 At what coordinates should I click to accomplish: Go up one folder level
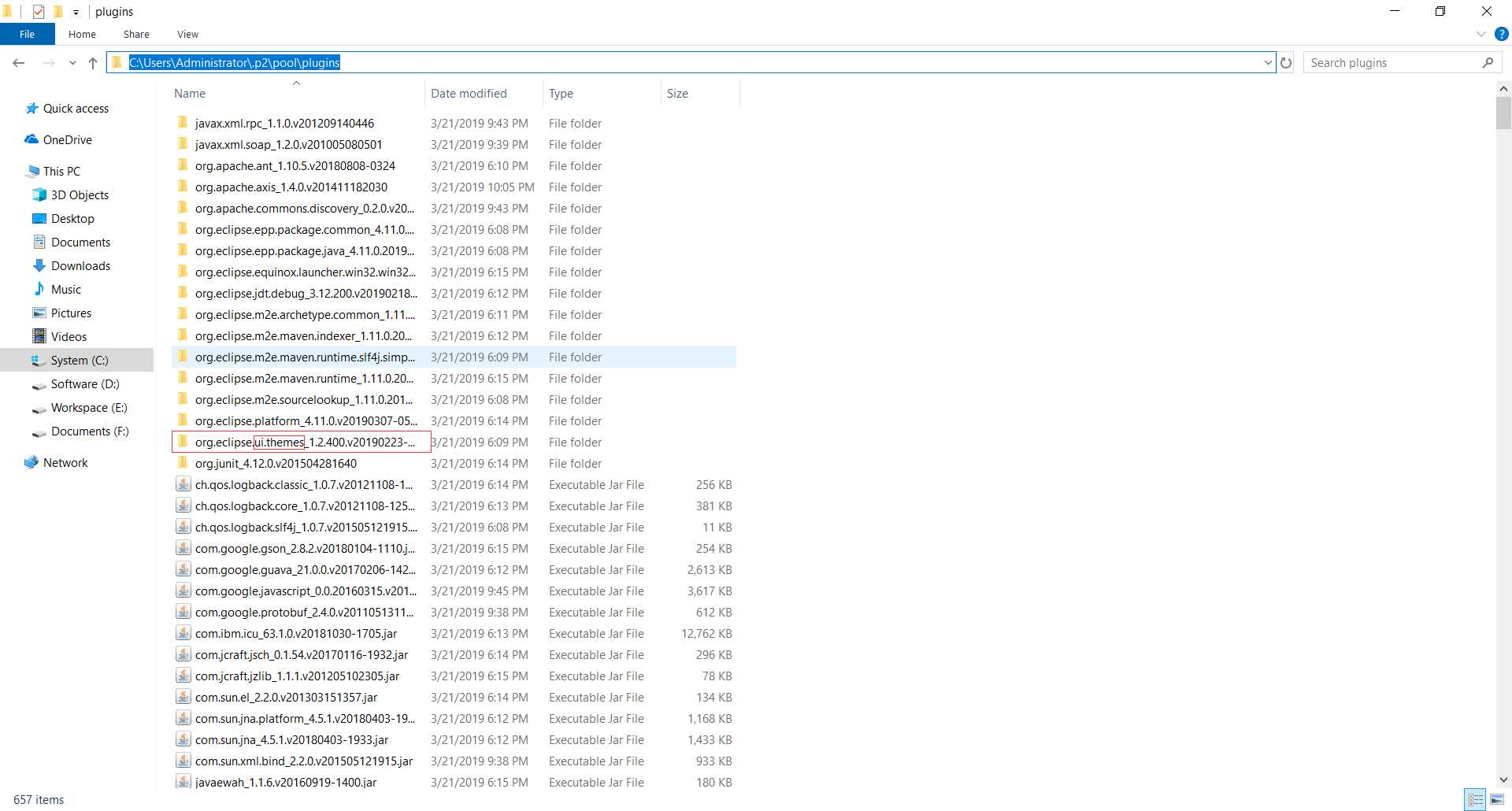pyautogui.click(x=93, y=63)
